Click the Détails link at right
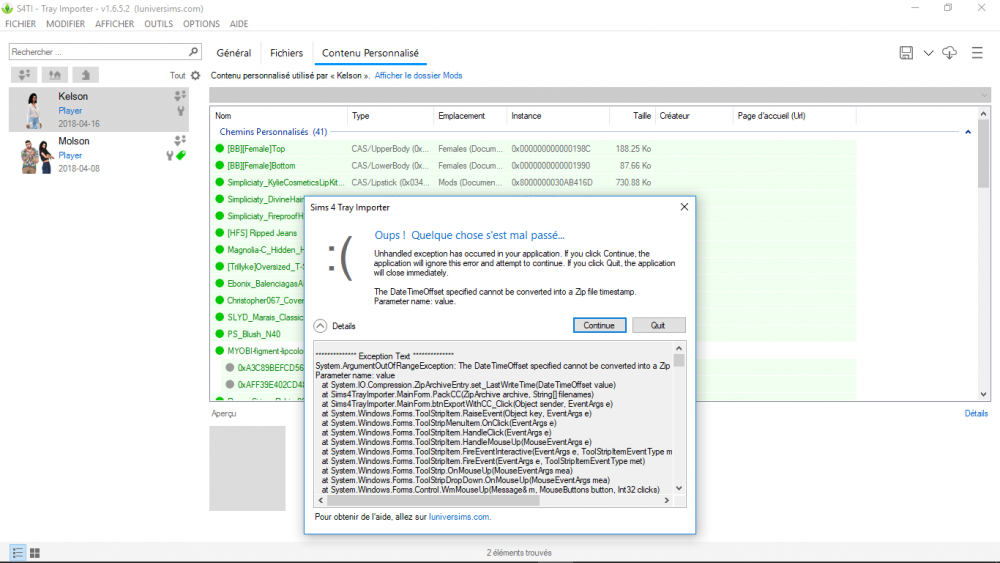Viewport: 1000px width, 563px height. (x=976, y=413)
